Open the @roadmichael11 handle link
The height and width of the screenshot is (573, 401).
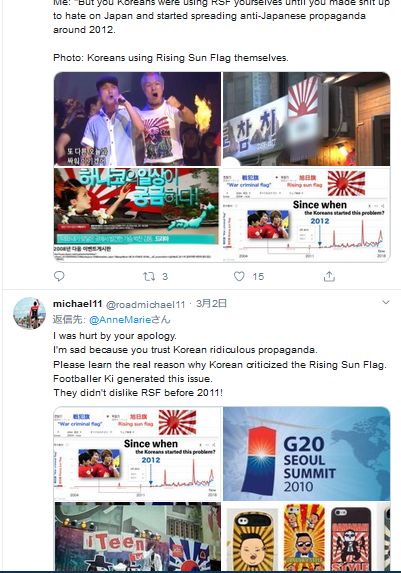[x=145, y=304]
